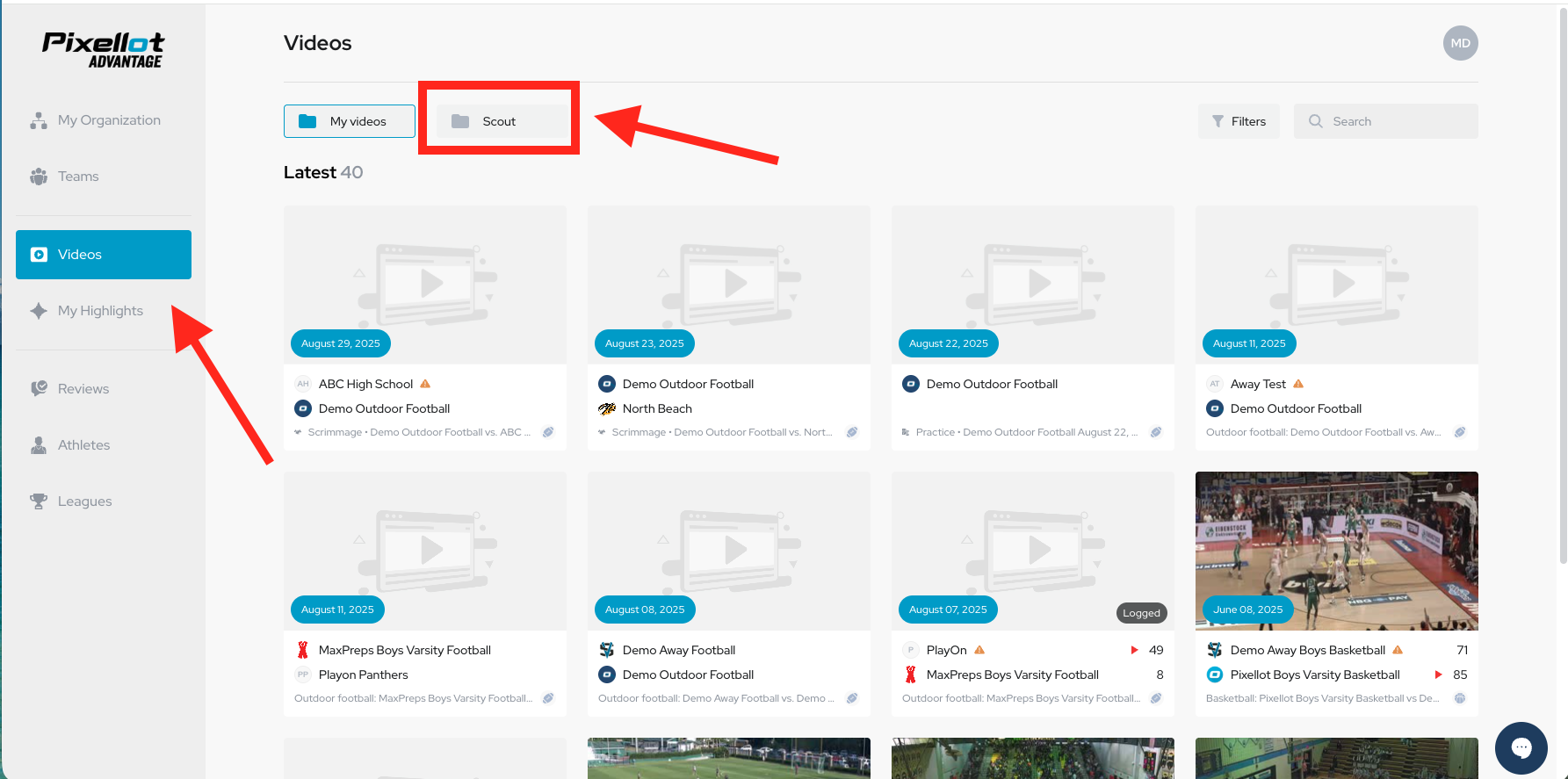Click the MD user avatar icon

click(x=1460, y=43)
